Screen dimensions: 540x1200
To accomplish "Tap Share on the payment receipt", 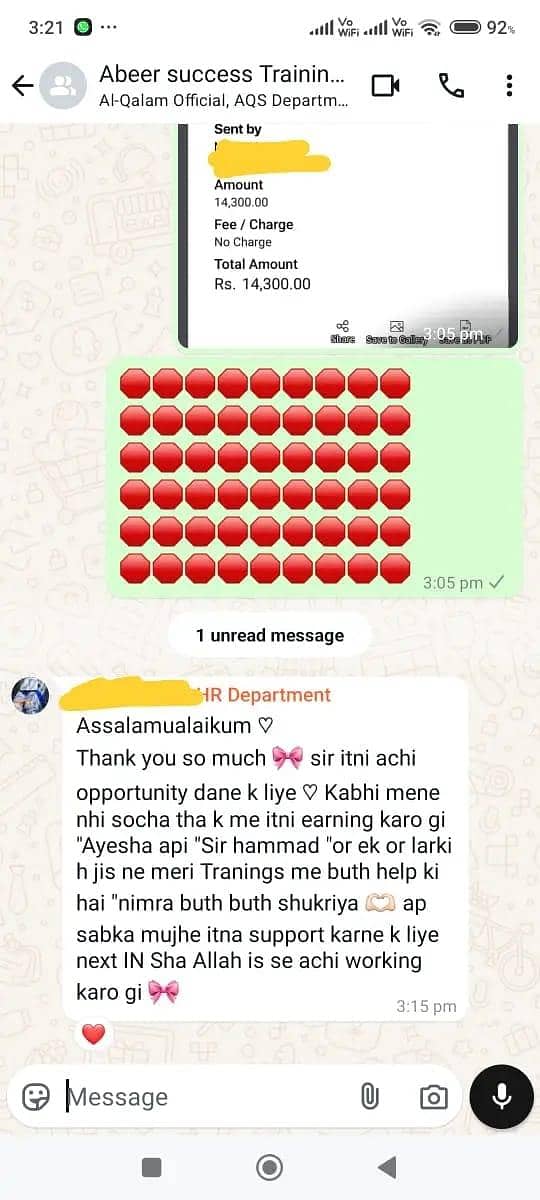I will click(343, 332).
